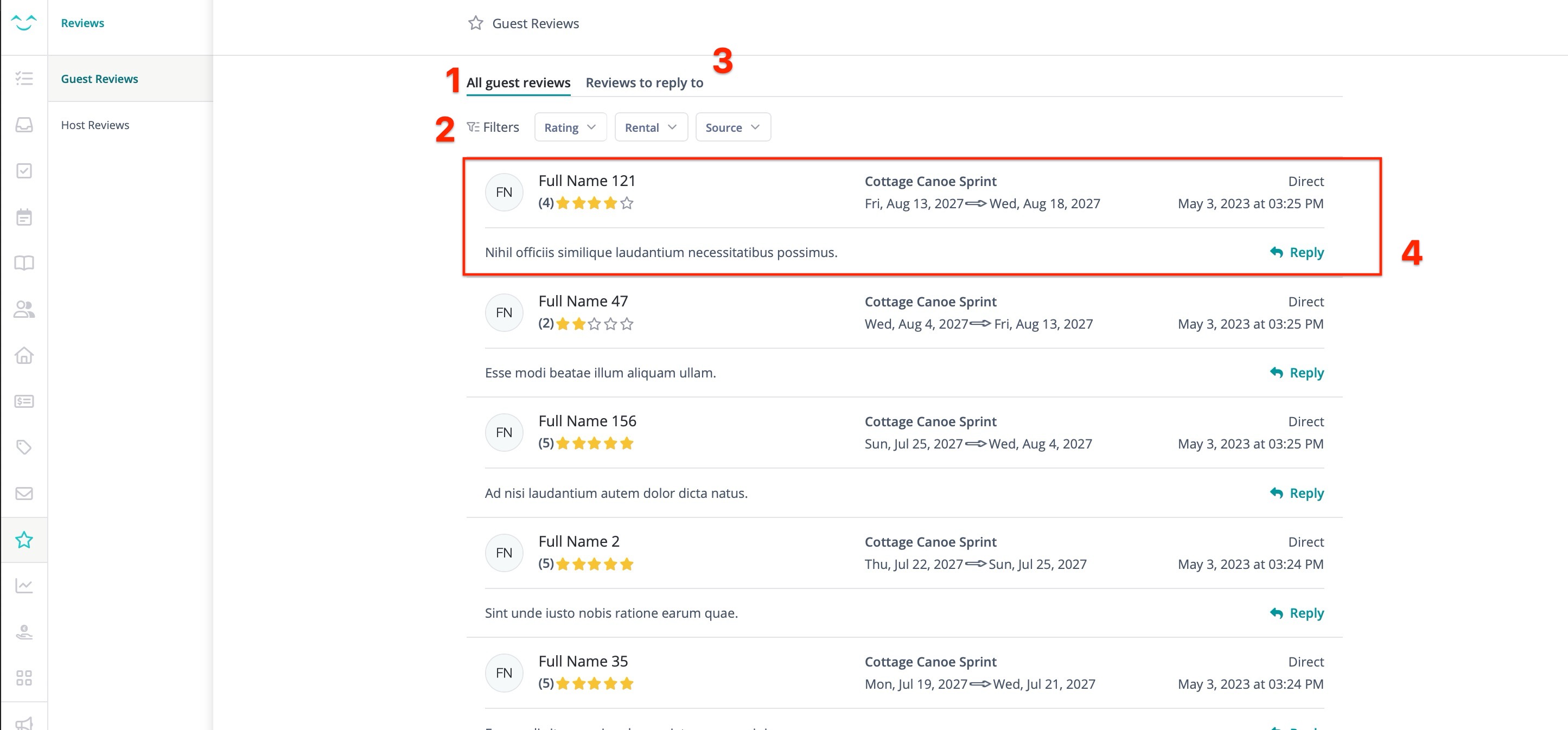Select the highlighted Reviews star icon

24,540
